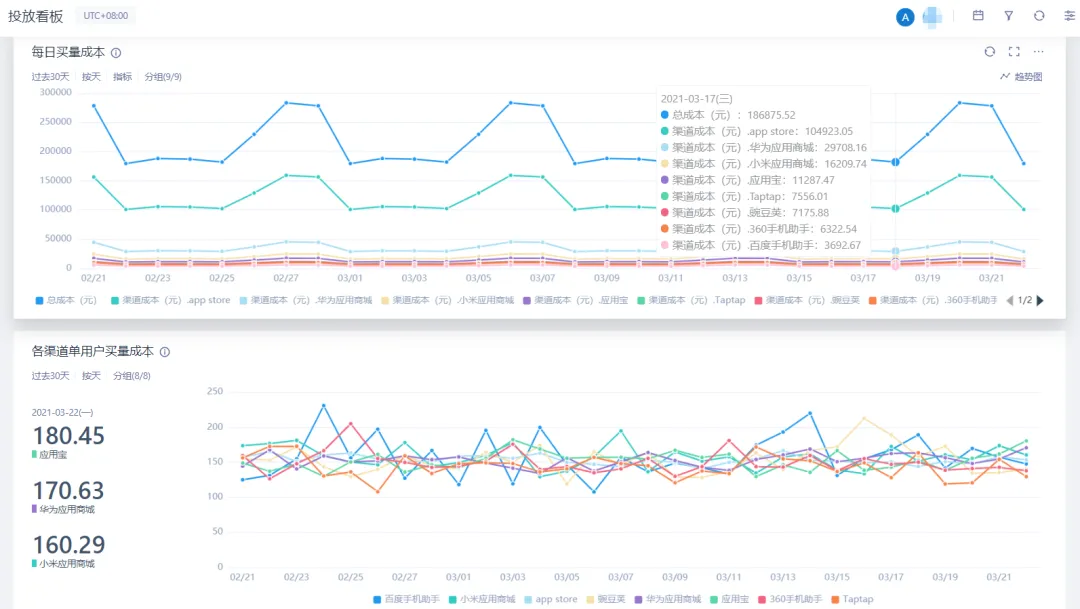Viewport: 1080px width, 609px height.
Task: Toggle 渠道成本(元).Taptap legend series
Action: (x=692, y=300)
